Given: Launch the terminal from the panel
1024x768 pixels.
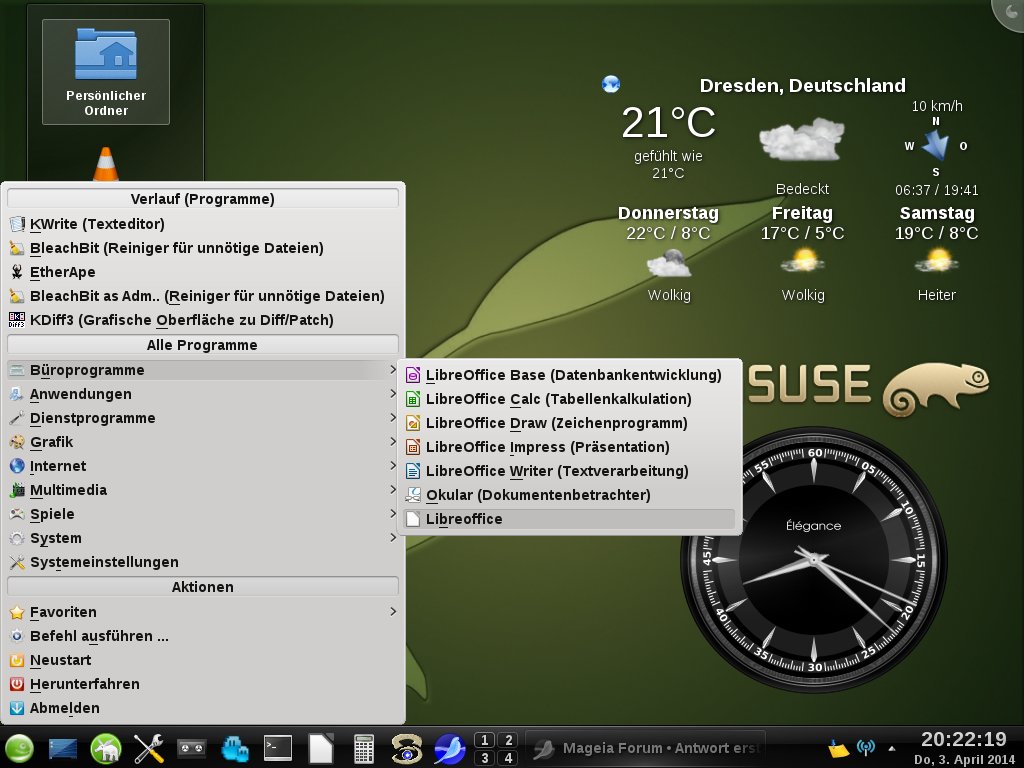Looking at the screenshot, I should (x=278, y=748).
